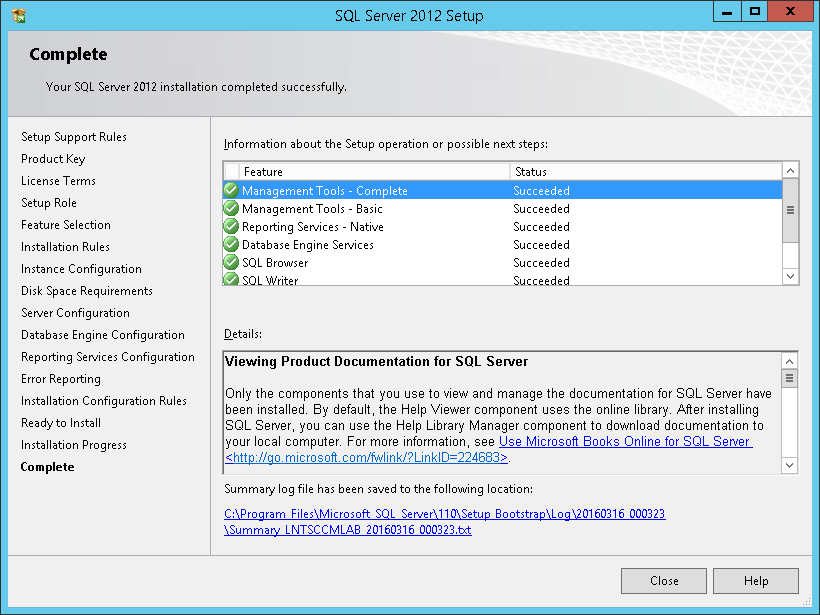Select the SQL Writer feature row
The height and width of the screenshot is (615, 820).
coord(503,279)
